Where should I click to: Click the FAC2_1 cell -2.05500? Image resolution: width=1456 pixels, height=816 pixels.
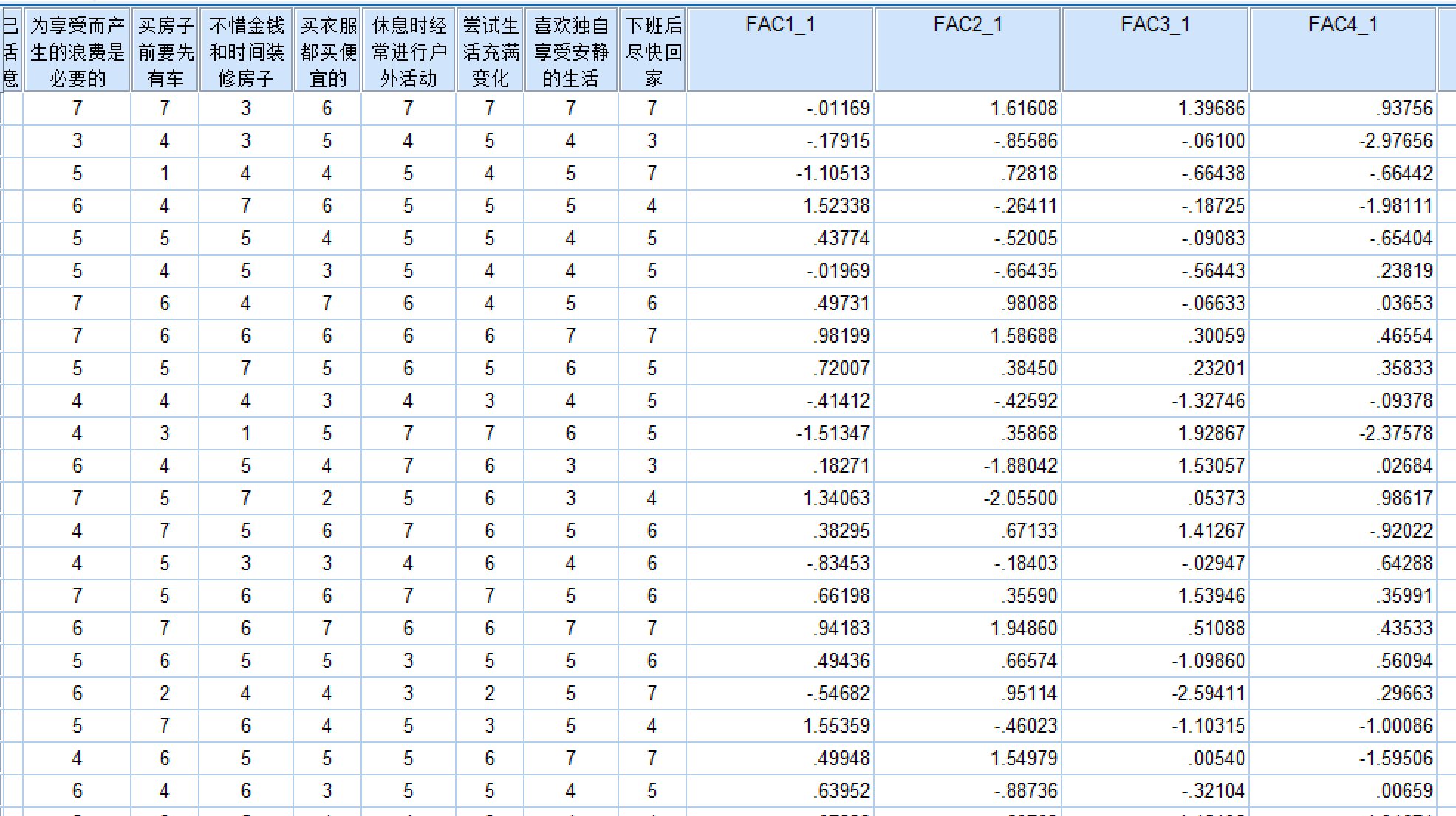[x=968, y=498]
